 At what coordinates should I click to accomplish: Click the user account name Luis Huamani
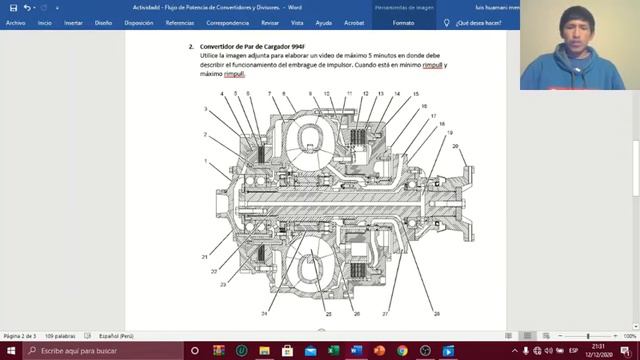coord(497,7)
